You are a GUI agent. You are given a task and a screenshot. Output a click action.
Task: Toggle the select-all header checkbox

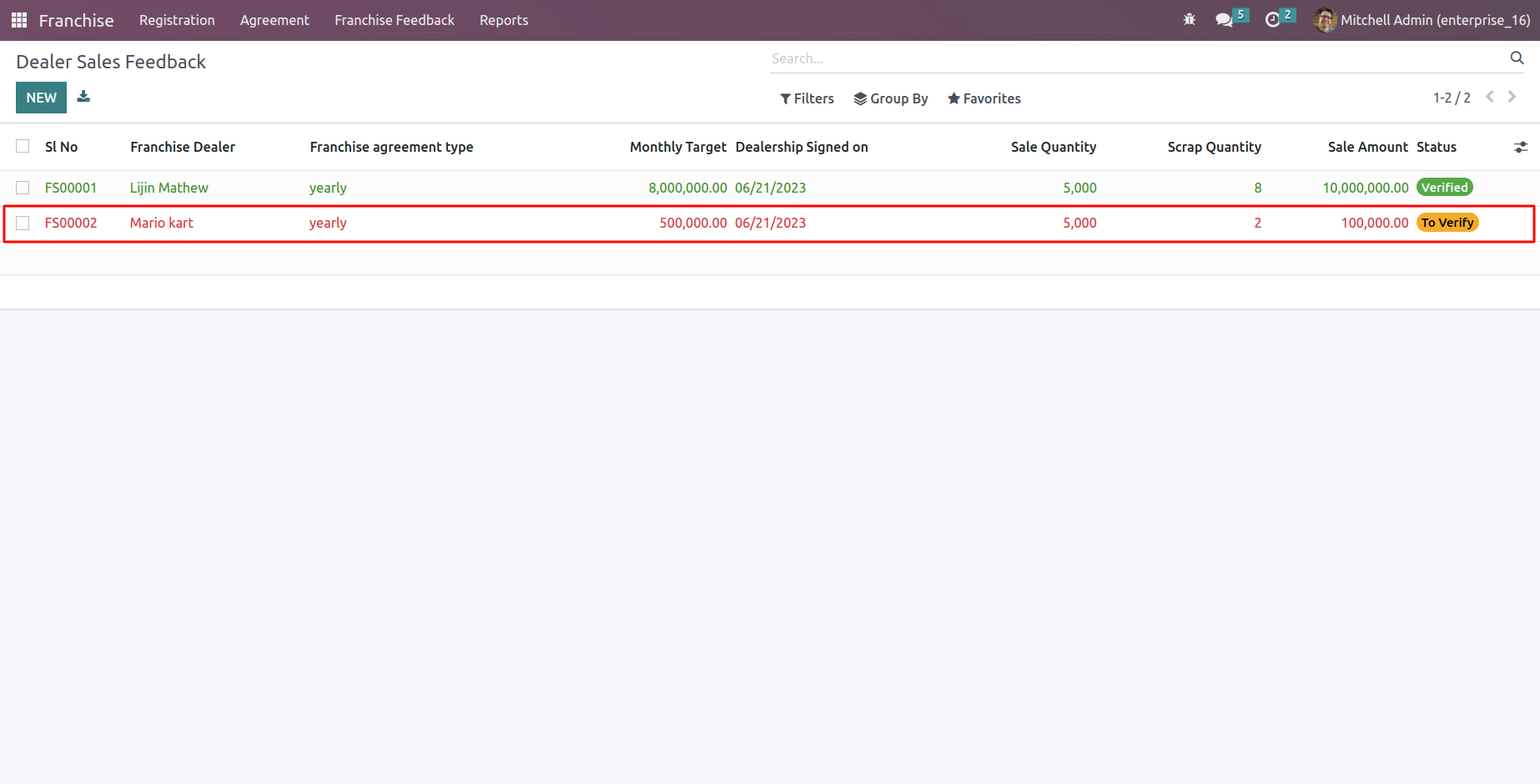coord(23,147)
